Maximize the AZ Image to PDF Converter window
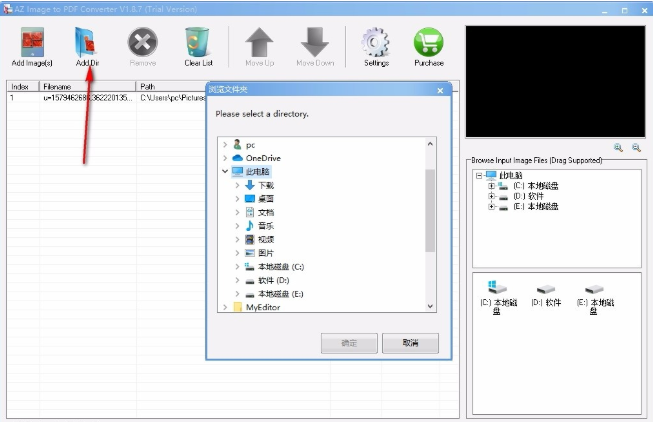The image size is (653, 422). tap(624, 10)
